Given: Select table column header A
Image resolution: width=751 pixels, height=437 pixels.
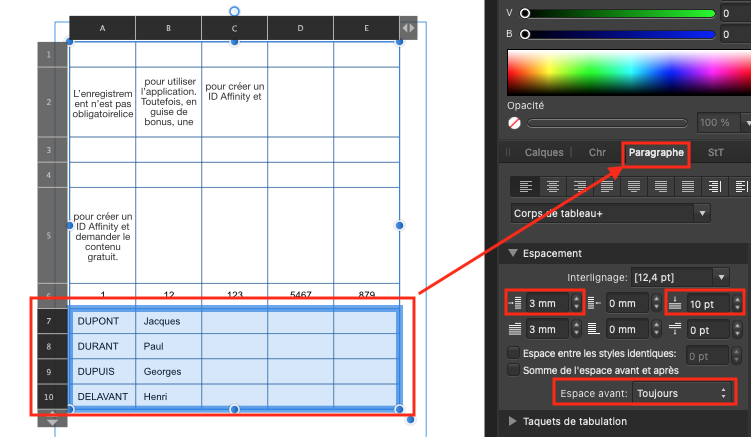Looking at the screenshot, I should [102, 28].
